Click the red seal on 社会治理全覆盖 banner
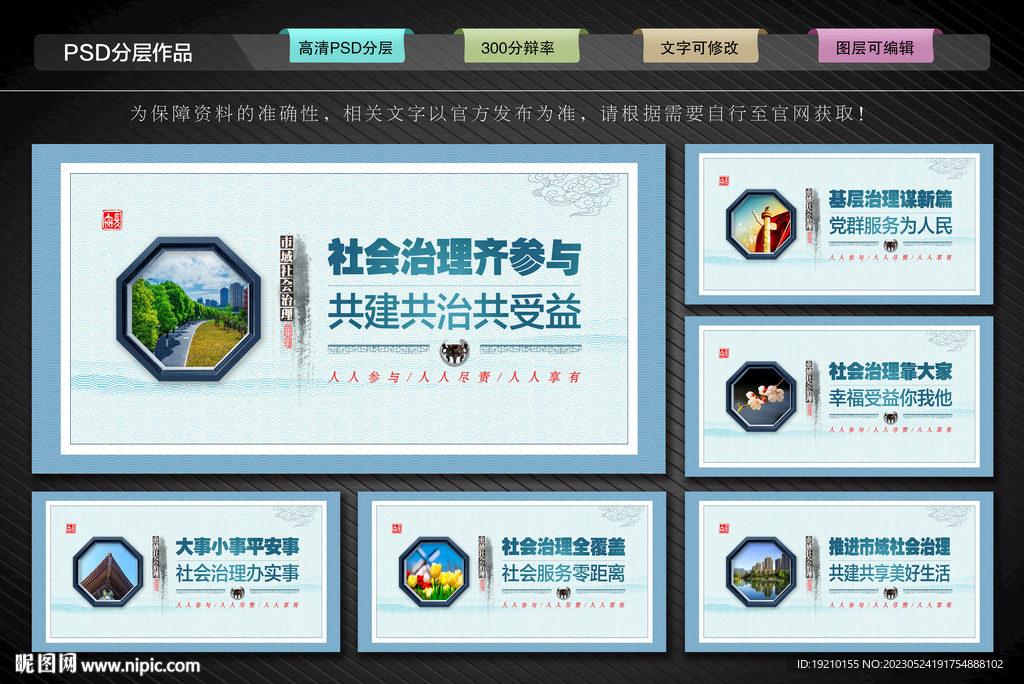 [396, 529]
